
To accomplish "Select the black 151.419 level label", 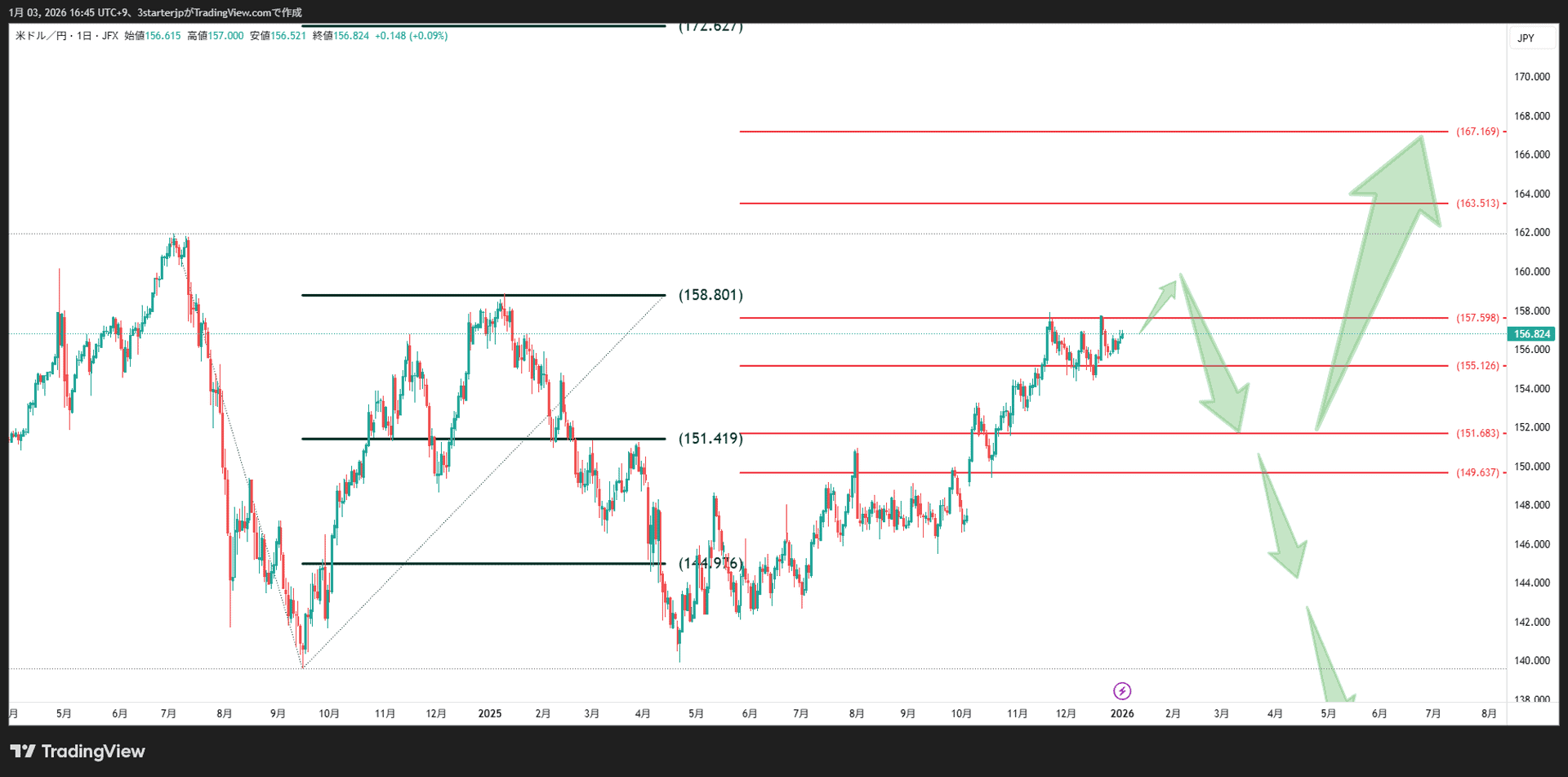I will (710, 439).
